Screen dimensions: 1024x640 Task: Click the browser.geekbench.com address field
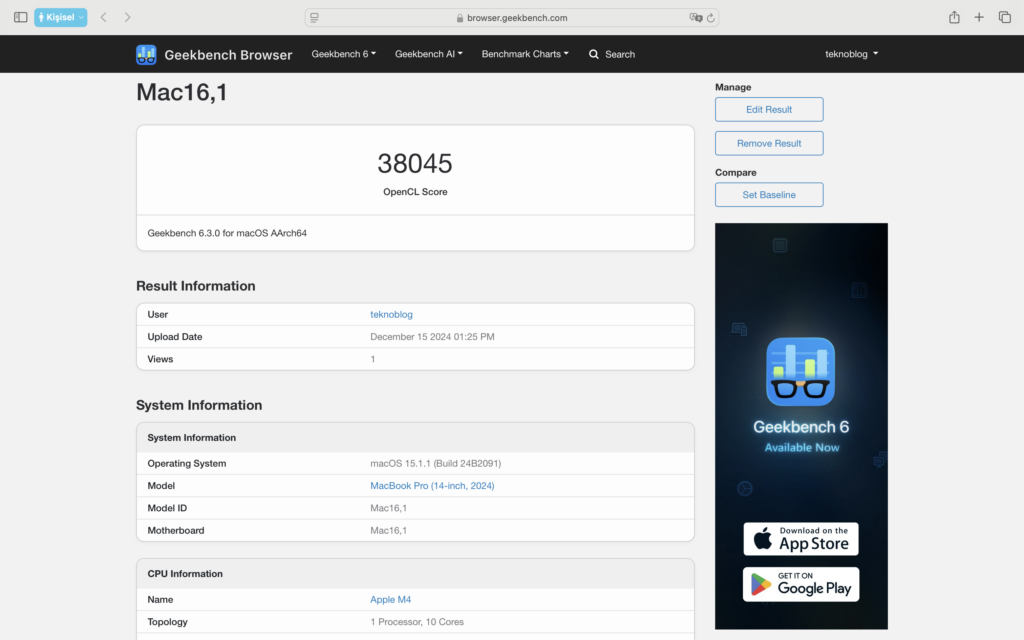[x=512, y=17]
